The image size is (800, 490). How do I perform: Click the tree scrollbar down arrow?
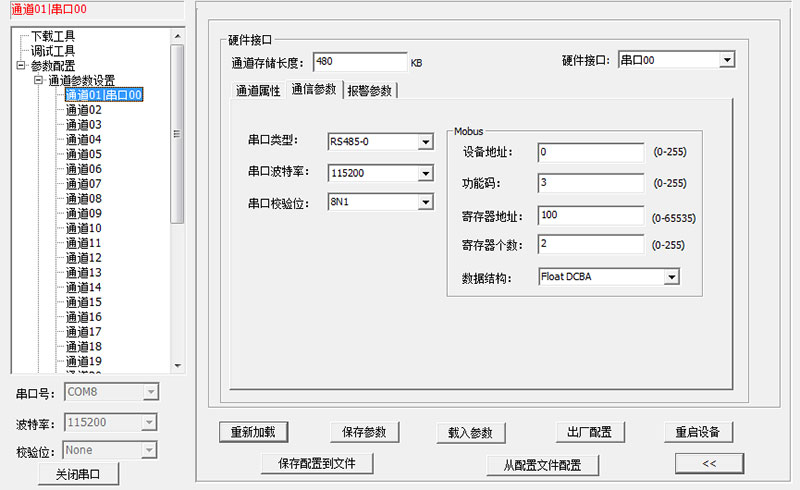coord(177,365)
